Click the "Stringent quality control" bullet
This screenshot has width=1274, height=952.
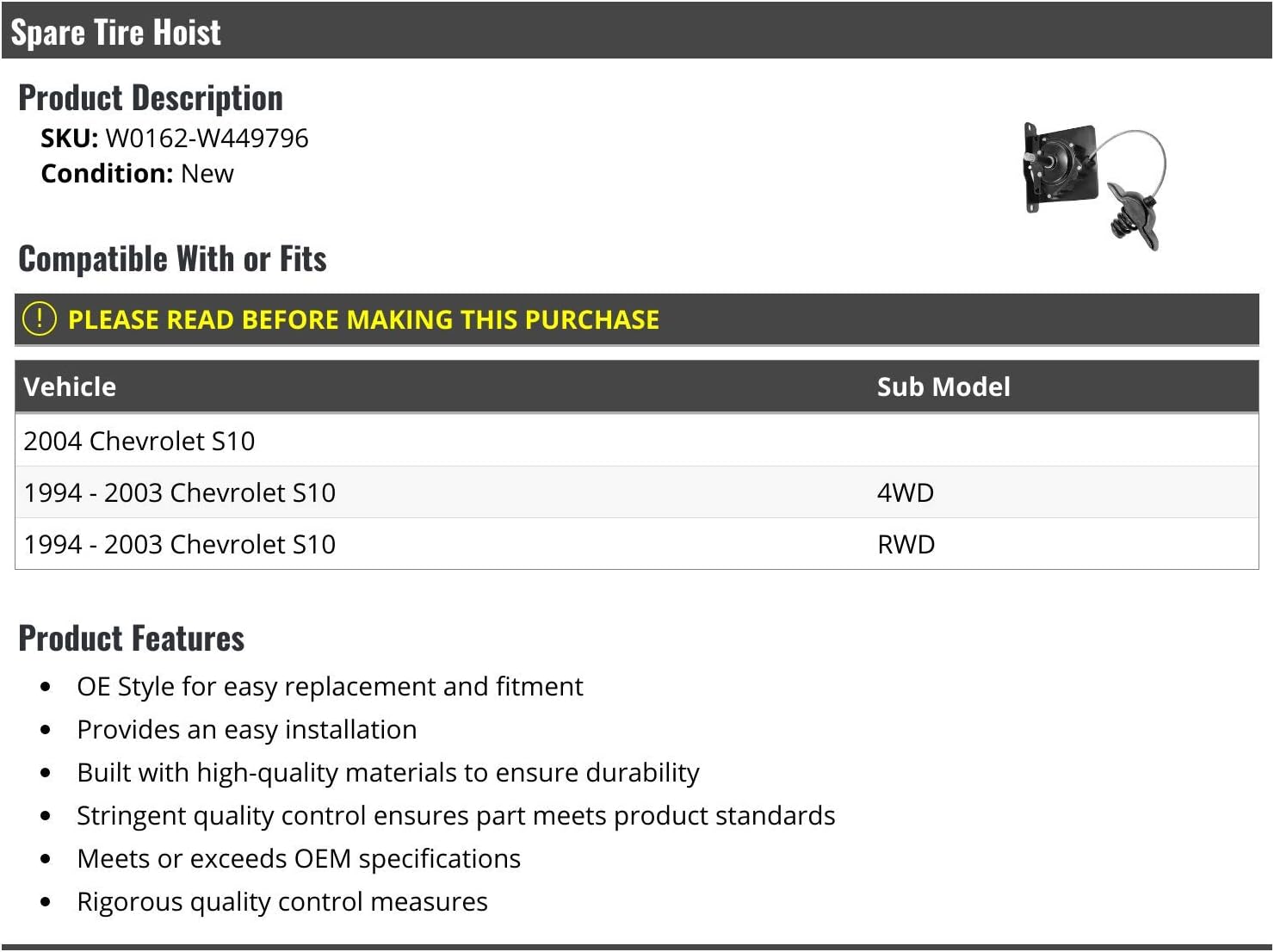click(x=456, y=815)
